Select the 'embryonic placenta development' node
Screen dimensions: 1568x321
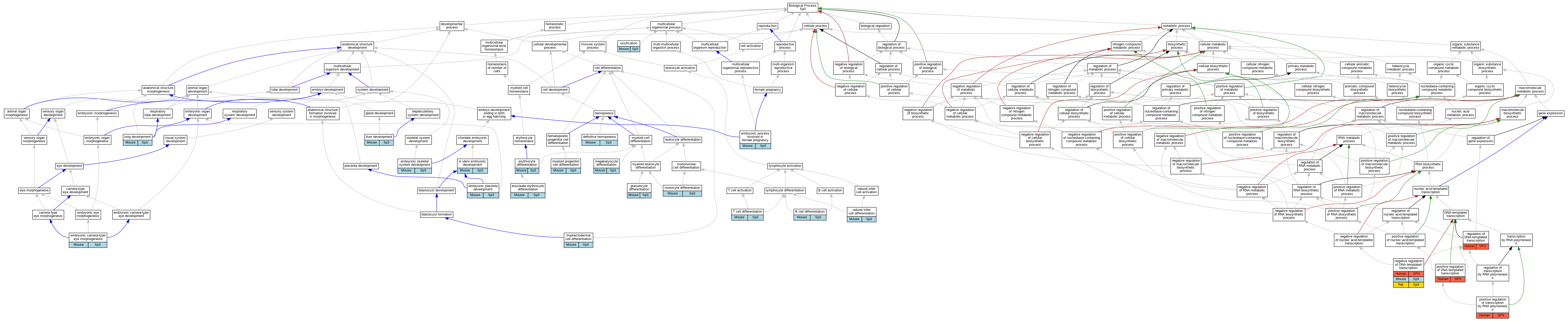click(x=483, y=190)
